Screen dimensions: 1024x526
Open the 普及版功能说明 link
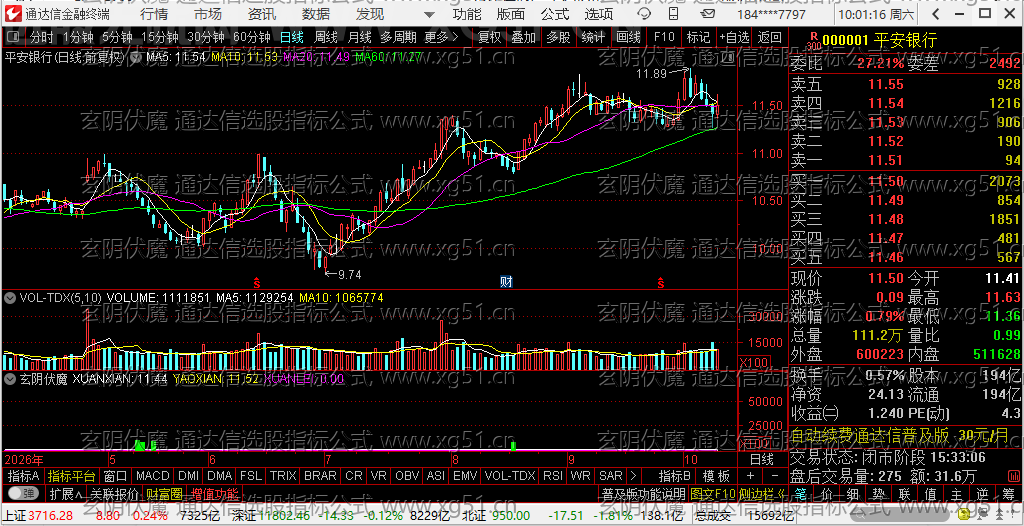point(643,493)
